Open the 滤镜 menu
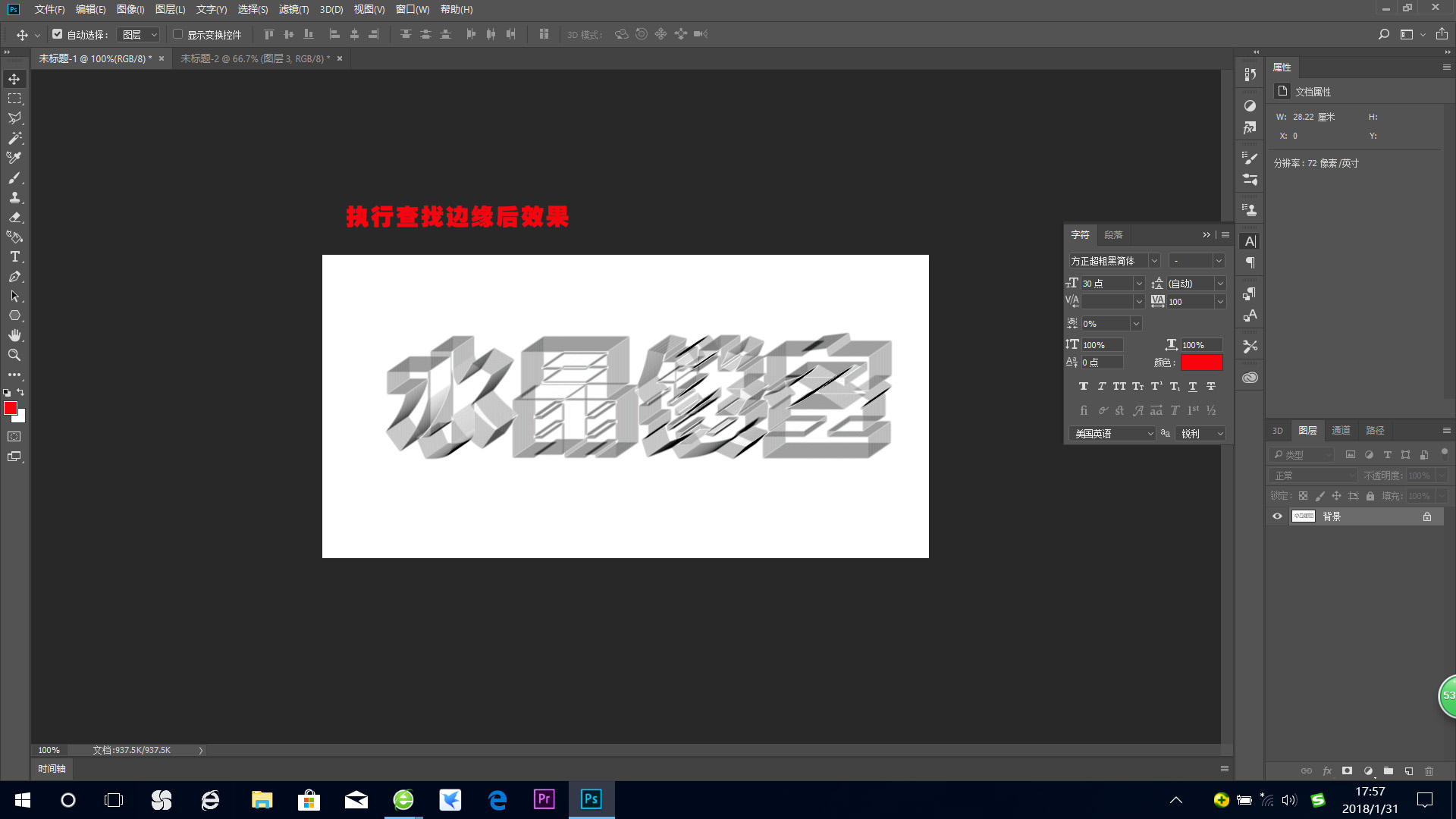 pos(293,9)
